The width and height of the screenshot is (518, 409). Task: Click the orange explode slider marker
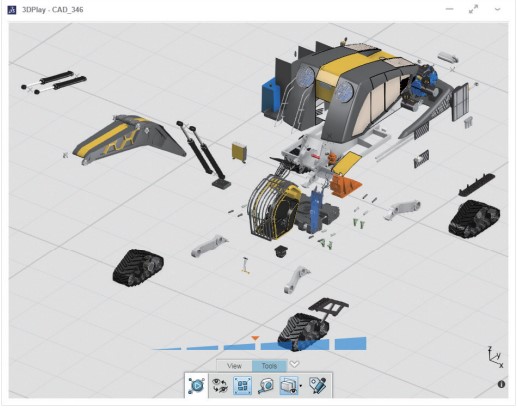point(255,338)
